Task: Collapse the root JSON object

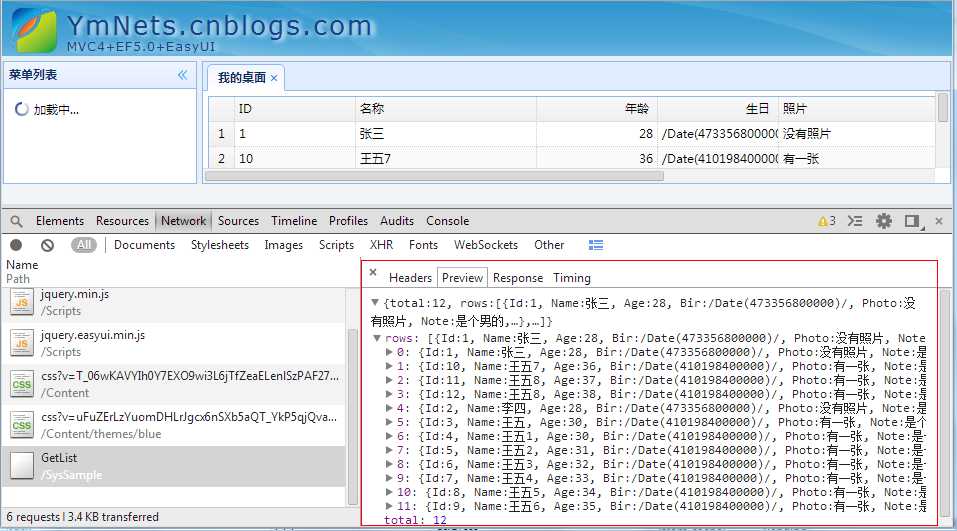Action: click(375, 303)
